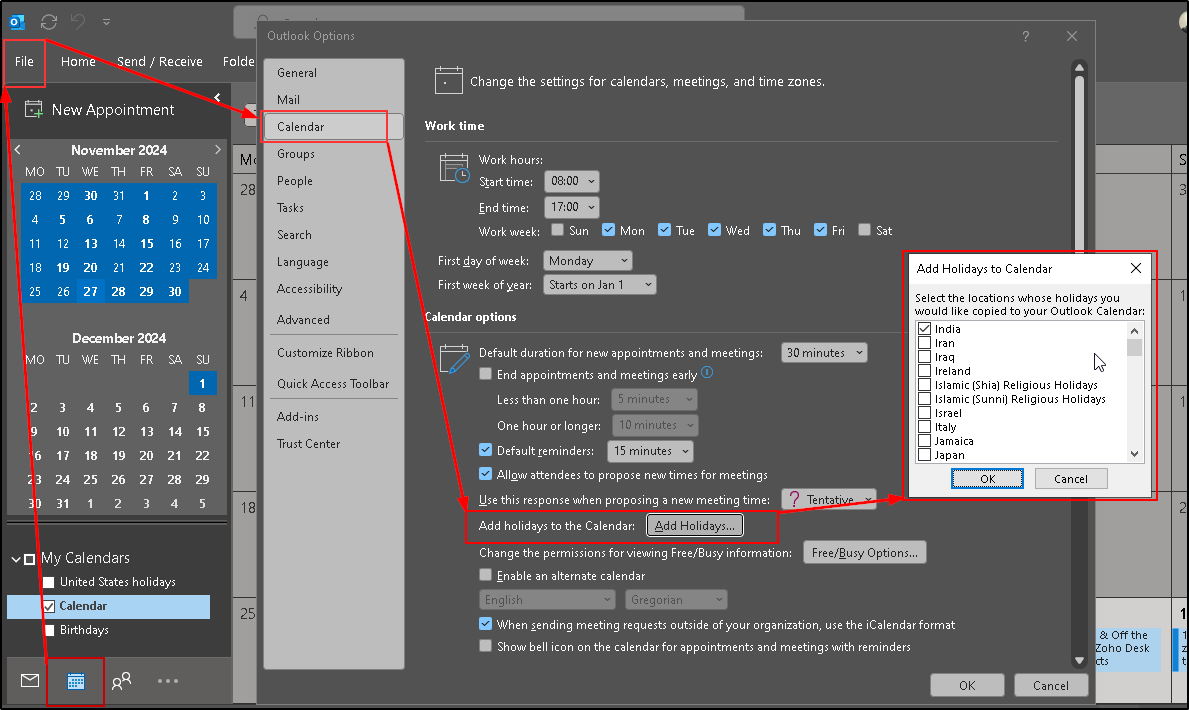This screenshot has width=1189, height=710.
Task: Click the New Appointment calendar icon
Action: (34, 110)
